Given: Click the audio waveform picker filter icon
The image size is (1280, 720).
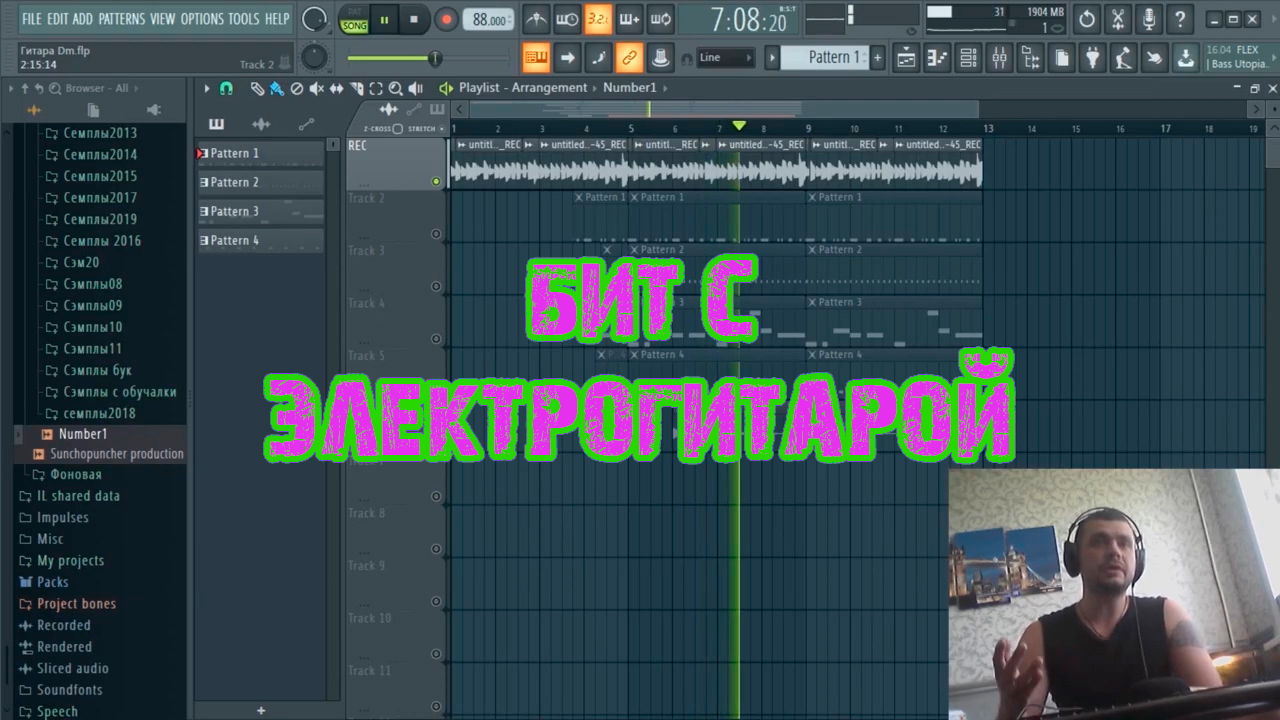Looking at the screenshot, I should [261, 124].
